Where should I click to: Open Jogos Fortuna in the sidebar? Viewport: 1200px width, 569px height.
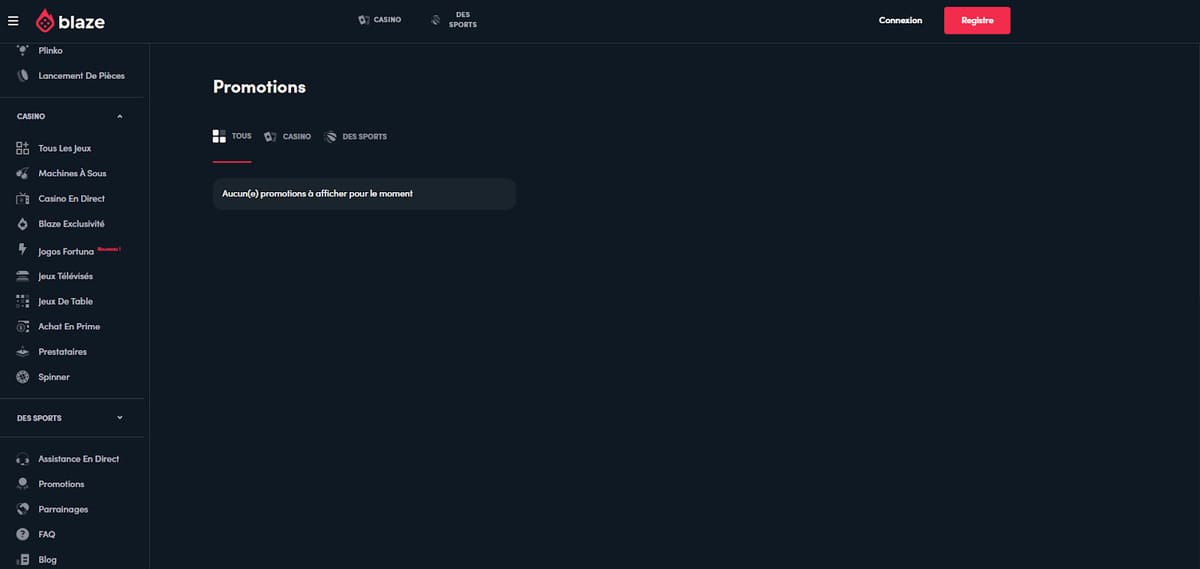65,252
